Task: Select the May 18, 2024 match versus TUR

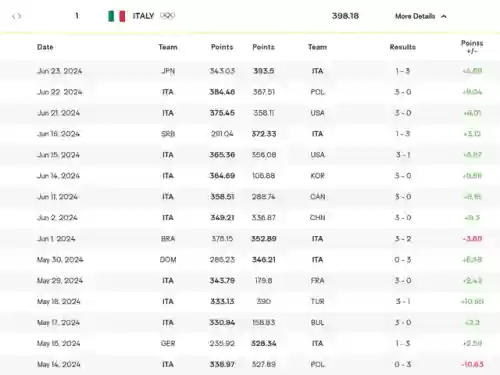Action: point(250,301)
